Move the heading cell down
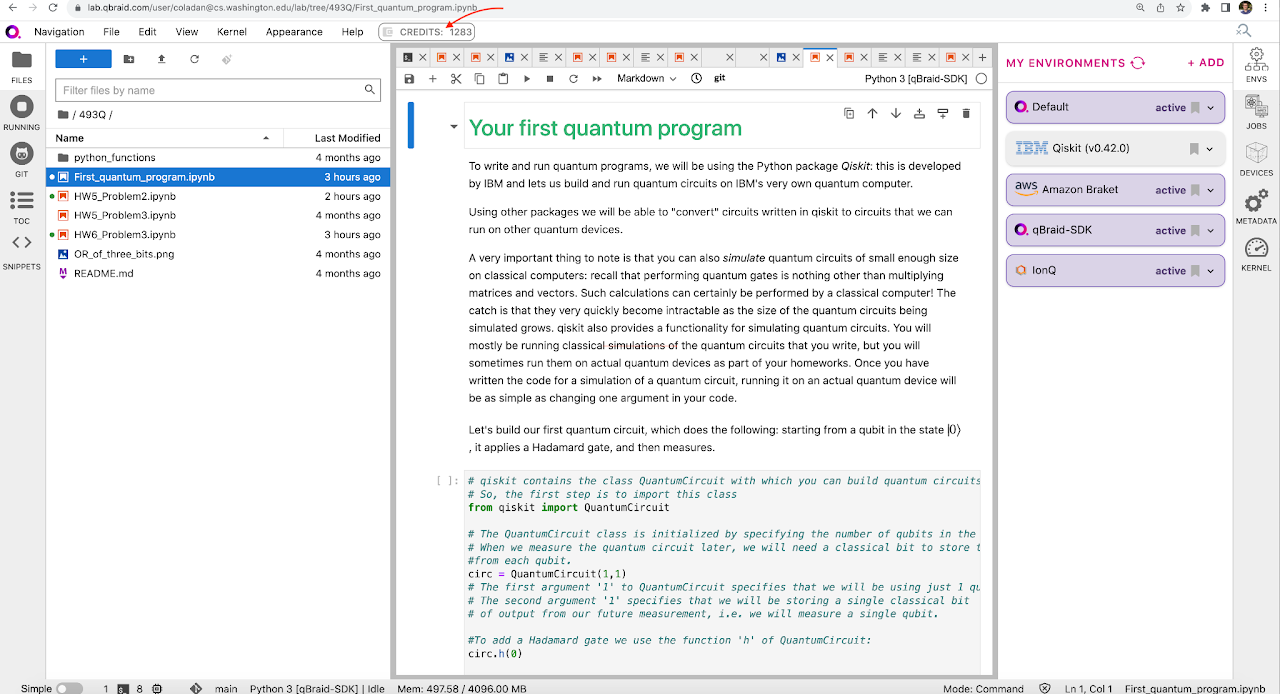1280x694 pixels. pos(896,114)
